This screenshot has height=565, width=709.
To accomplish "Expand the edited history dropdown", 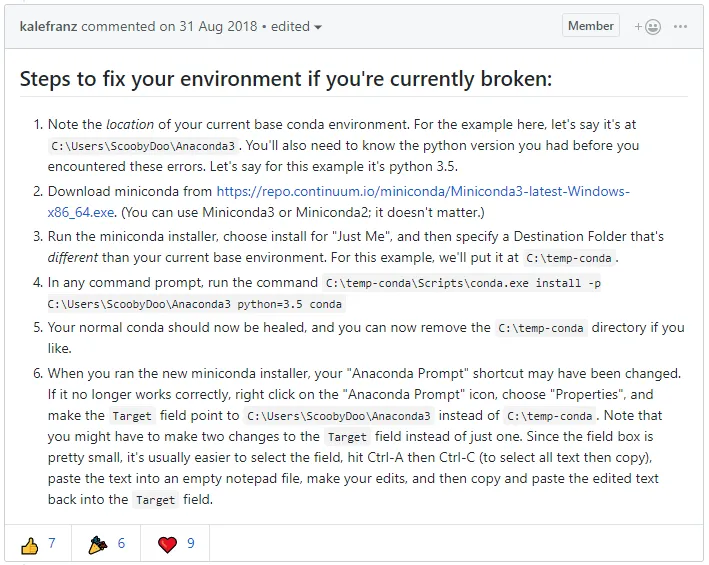I will pyautogui.click(x=297, y=27).
